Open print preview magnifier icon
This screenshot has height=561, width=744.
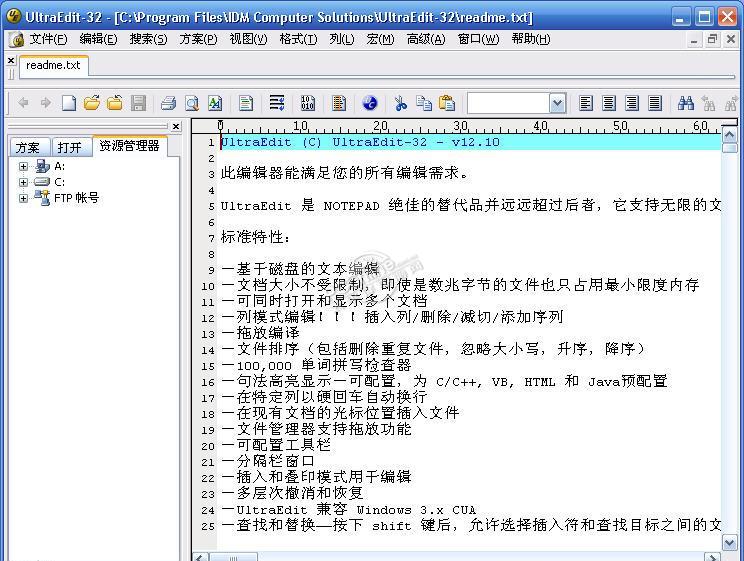pos(192,103)
